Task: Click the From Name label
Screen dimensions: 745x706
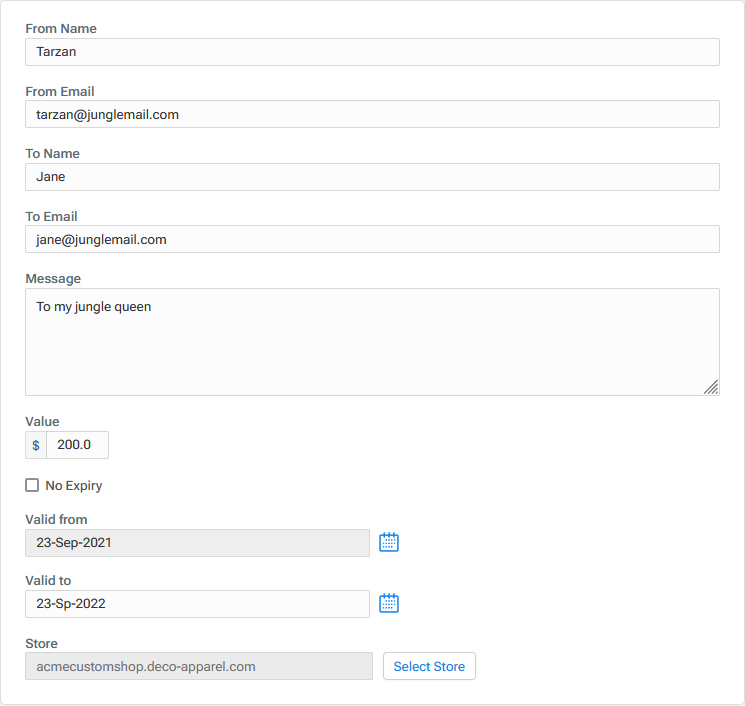Action: (61, 29)
